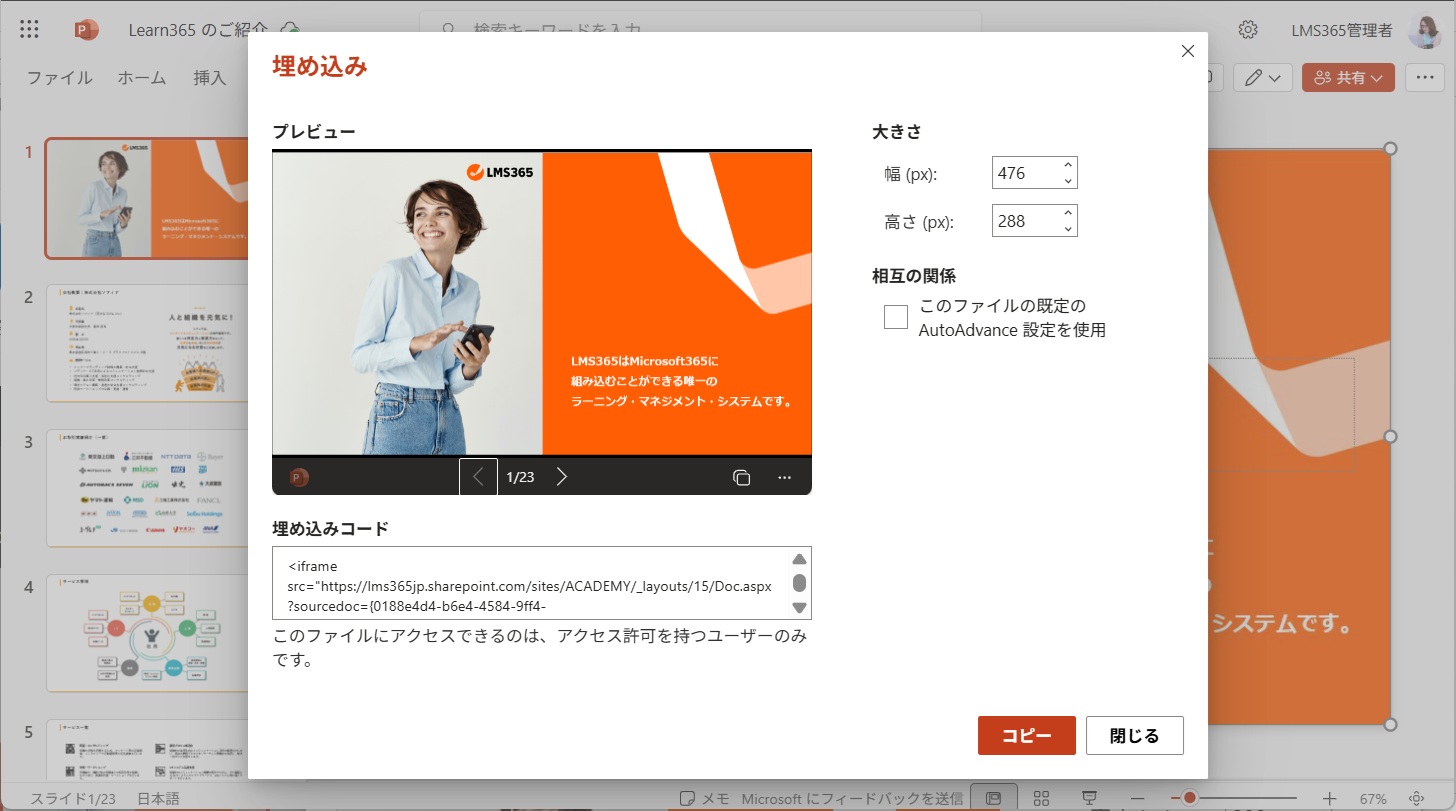Open the LMS365管理者 profile picture

[x=1424, y=31]
